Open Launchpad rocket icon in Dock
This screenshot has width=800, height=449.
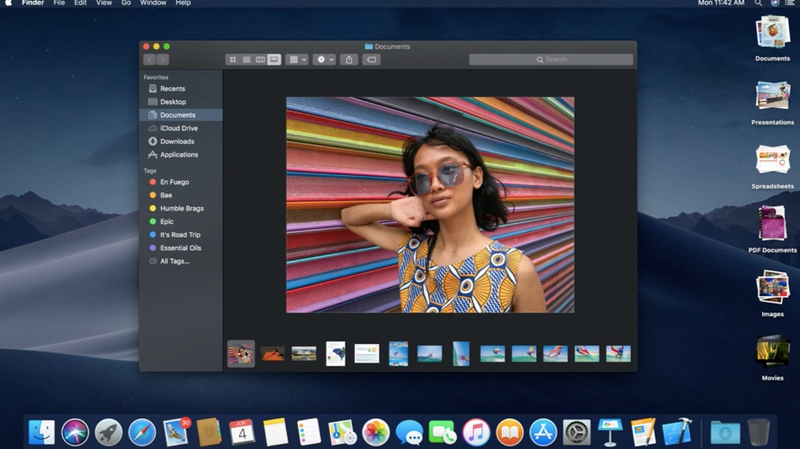pyautogui.click(x=109, y=432)
